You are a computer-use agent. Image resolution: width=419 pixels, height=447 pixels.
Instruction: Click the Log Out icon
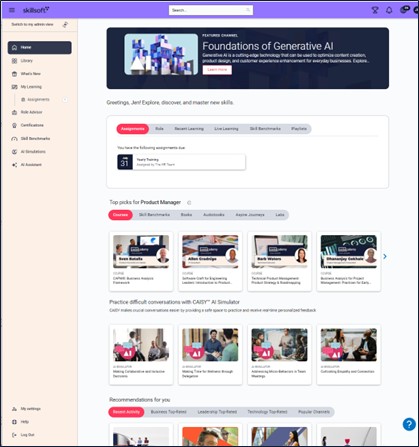(x=14, y=435)
